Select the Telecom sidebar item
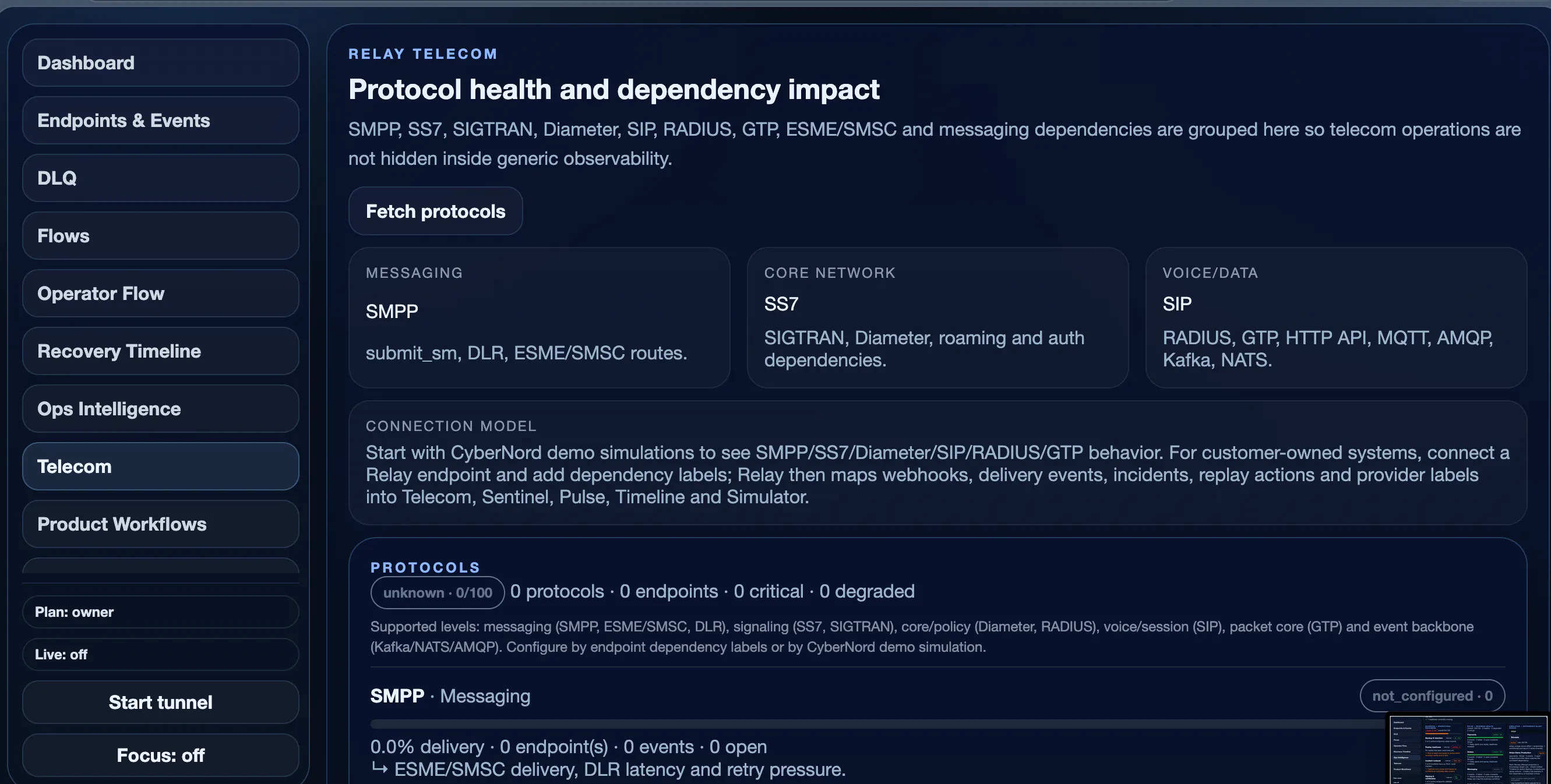This screenshot has width=1551, height=784. coord(161,467)
